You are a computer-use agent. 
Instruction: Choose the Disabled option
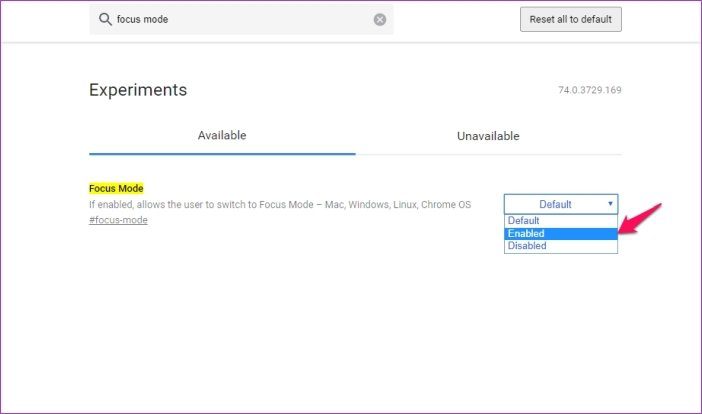tap(561, 246)
